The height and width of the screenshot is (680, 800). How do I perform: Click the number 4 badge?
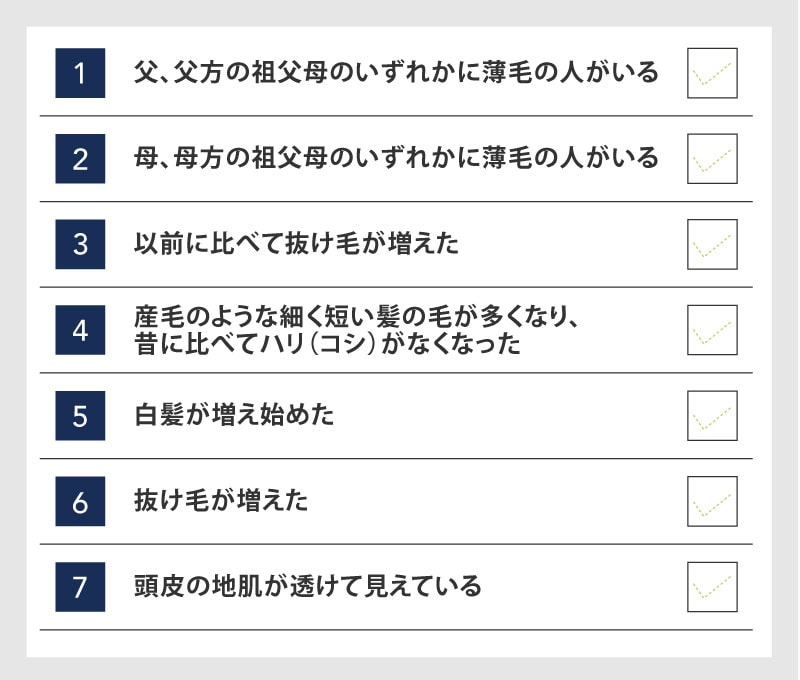(80, 330)
